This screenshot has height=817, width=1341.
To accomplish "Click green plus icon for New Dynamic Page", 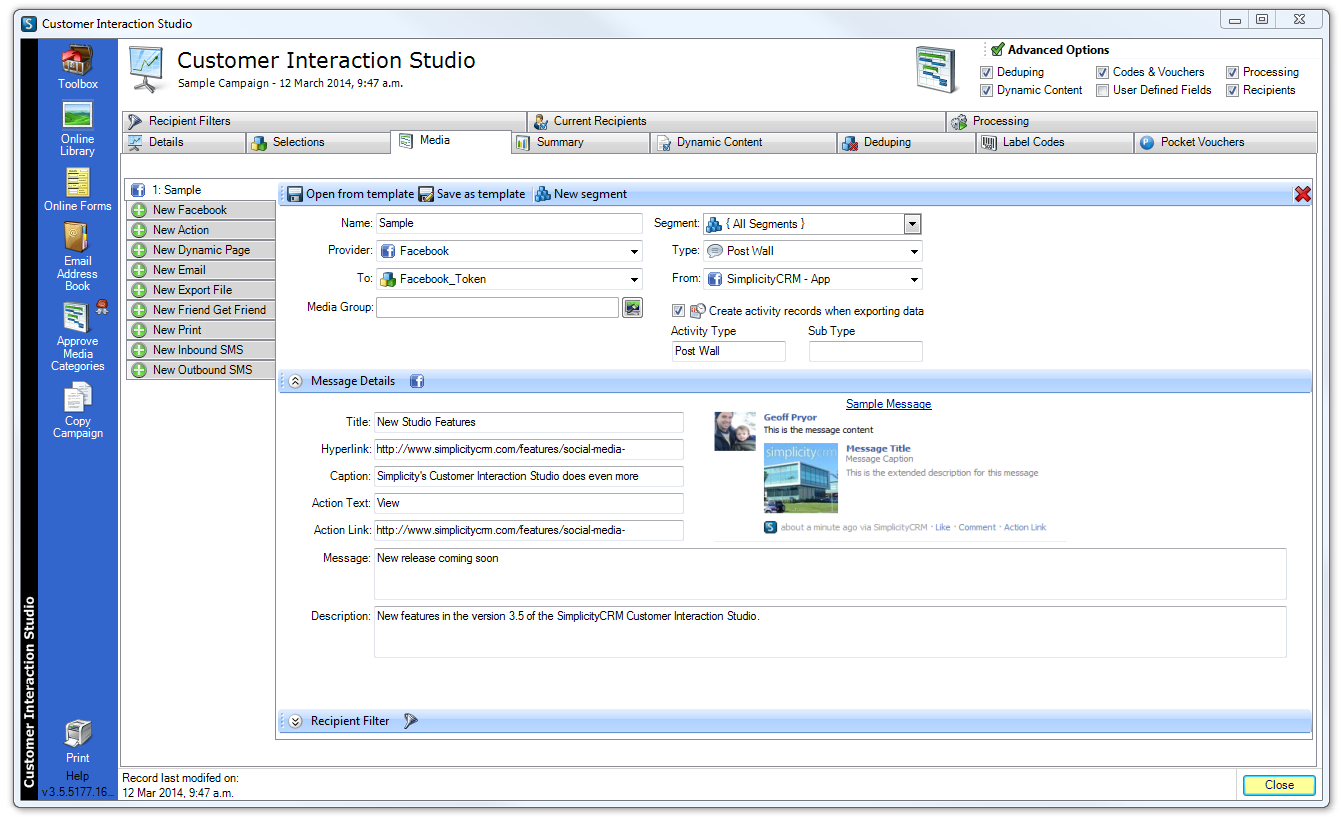I will (x=139, y=250).
